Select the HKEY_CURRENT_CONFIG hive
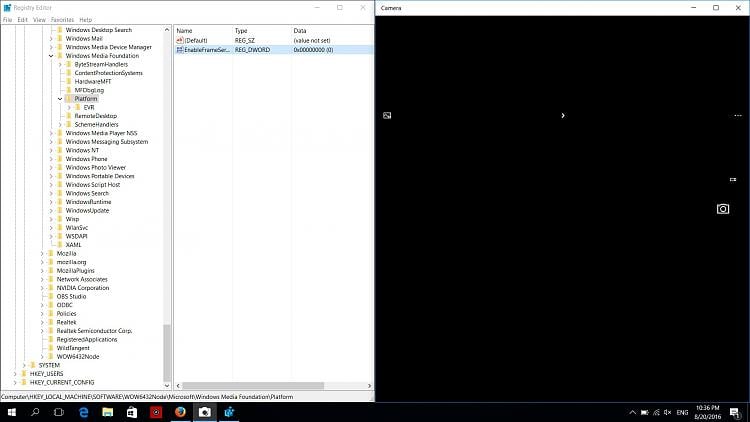Viewport: 750px width, 422px height. point(62,383)
